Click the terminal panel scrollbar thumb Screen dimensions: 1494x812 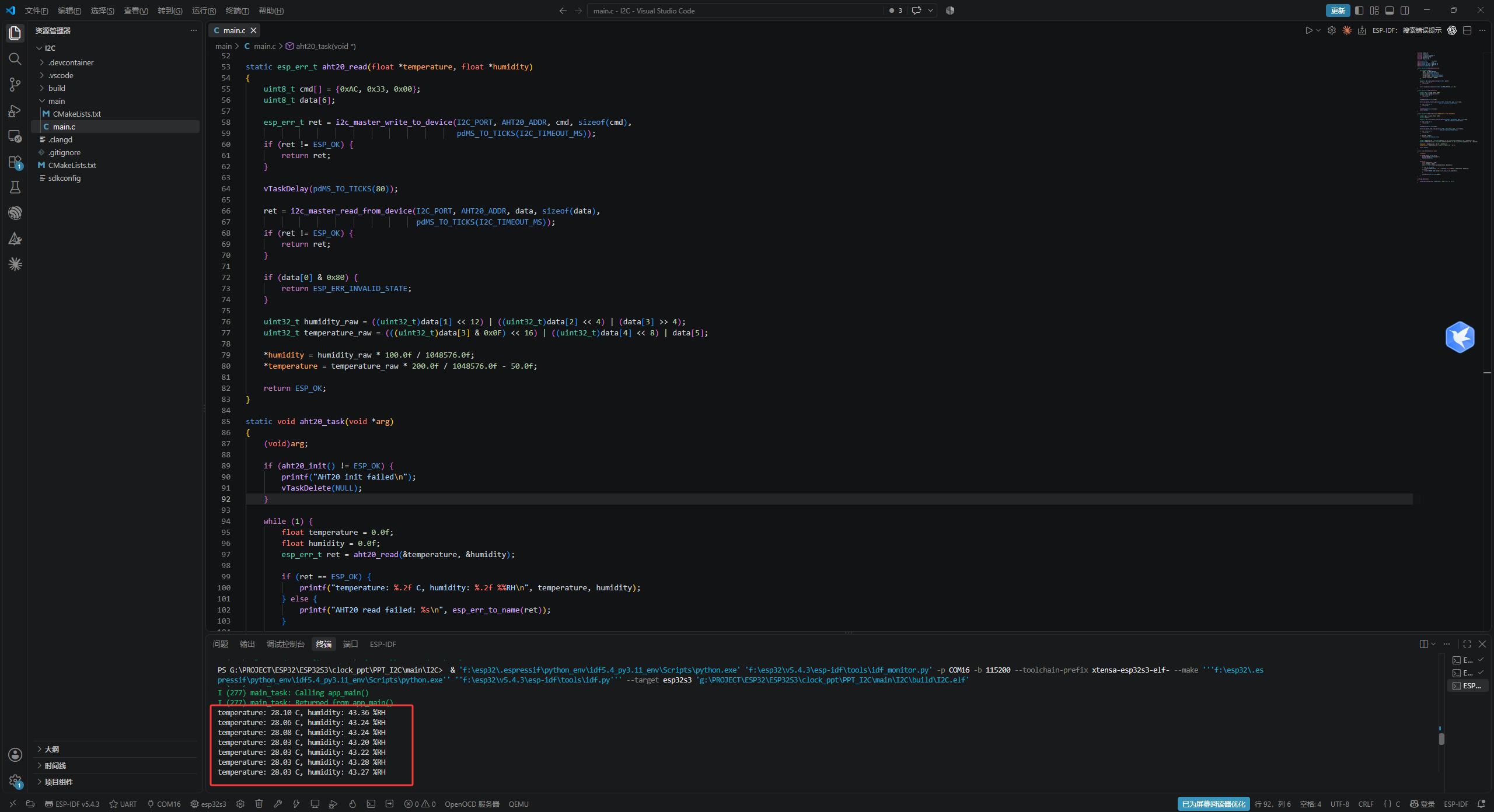1441,738
